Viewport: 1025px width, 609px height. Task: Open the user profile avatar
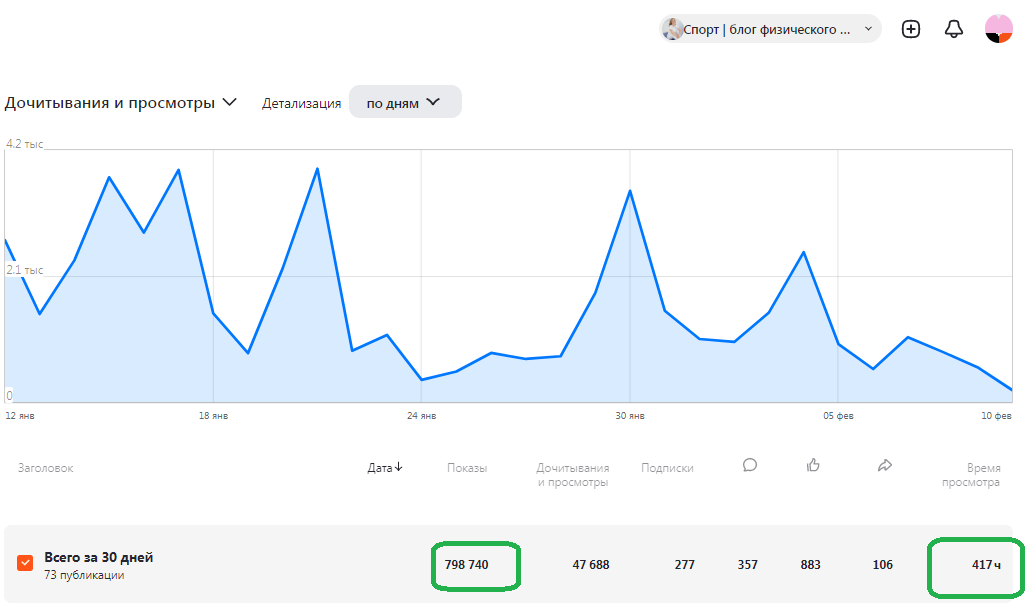998,29
